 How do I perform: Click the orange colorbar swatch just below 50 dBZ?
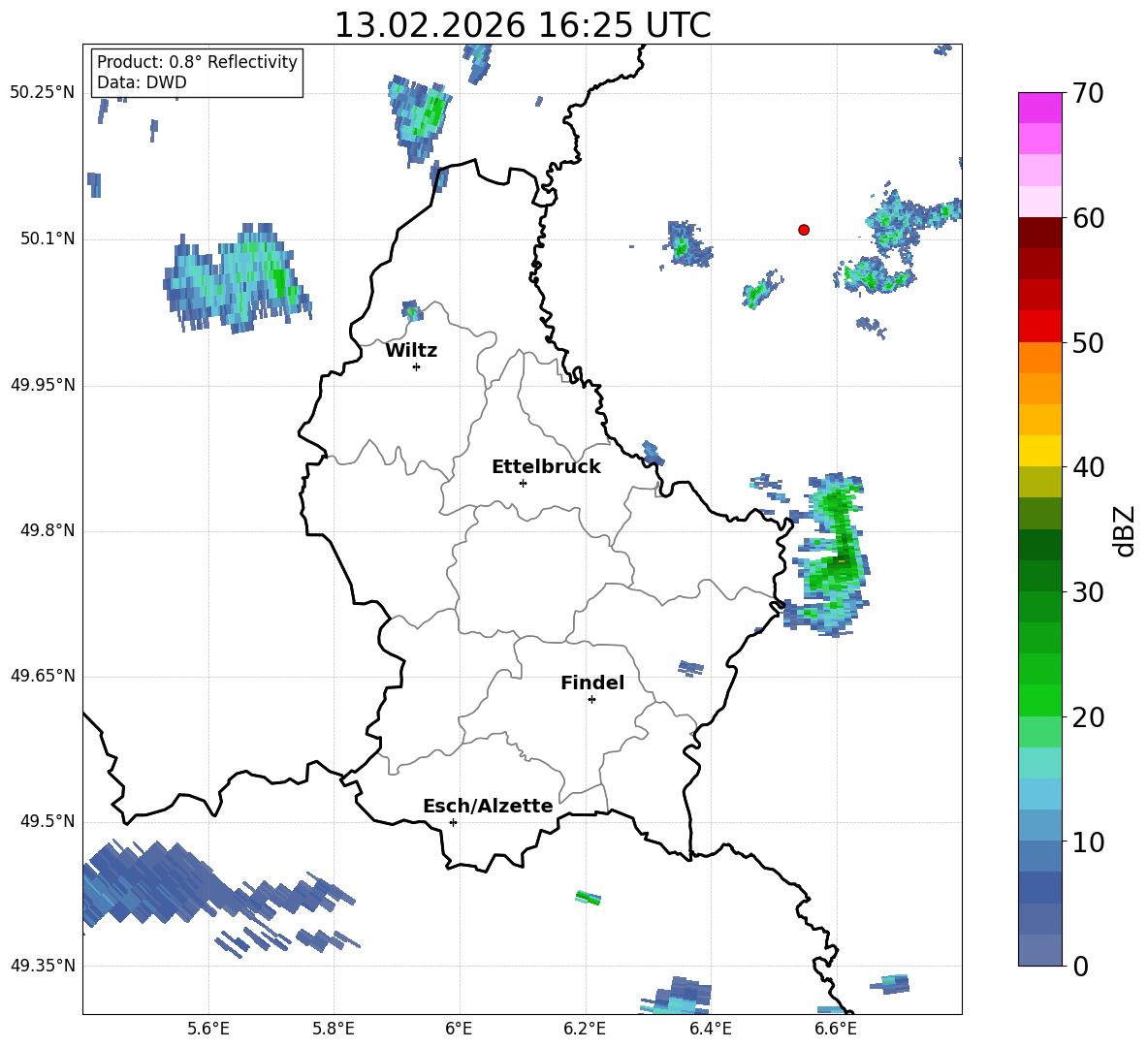(1039, 357)
